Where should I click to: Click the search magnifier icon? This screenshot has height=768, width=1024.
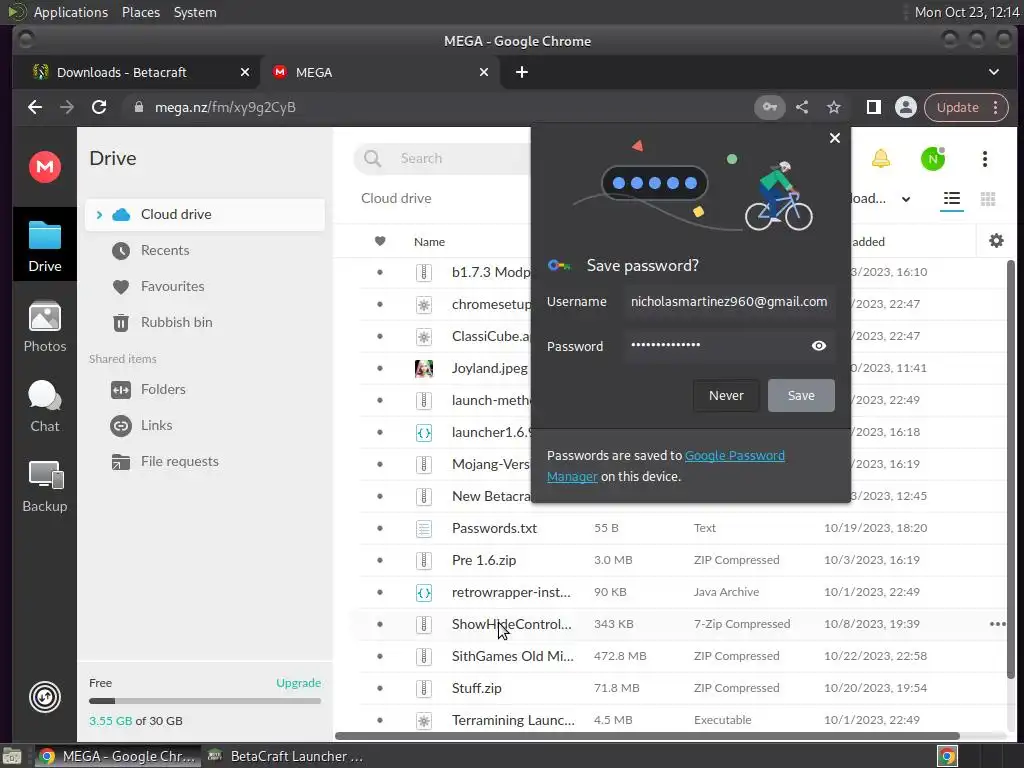[372, 159]
